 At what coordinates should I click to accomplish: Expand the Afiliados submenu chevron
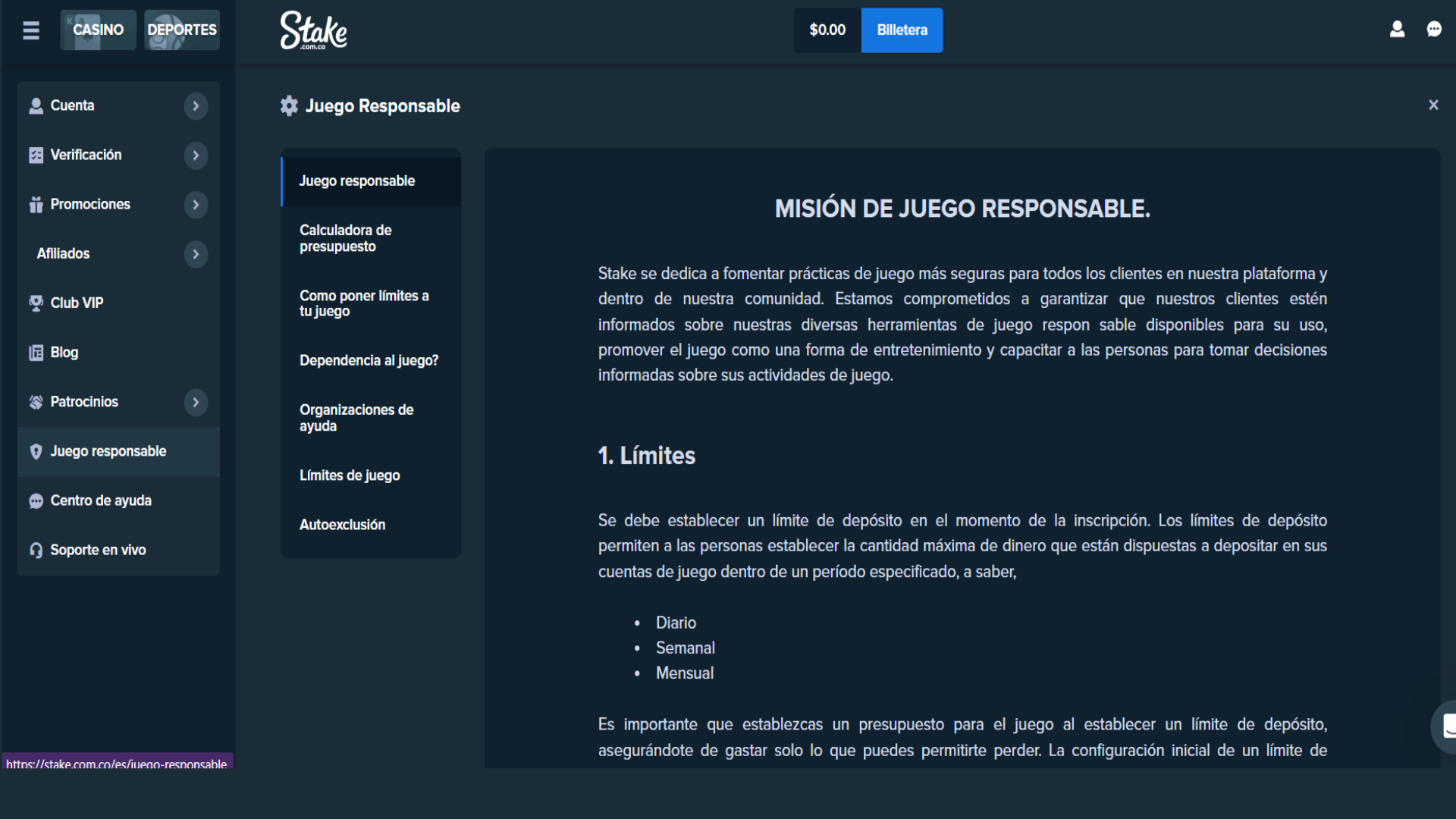tap(196, 254)
